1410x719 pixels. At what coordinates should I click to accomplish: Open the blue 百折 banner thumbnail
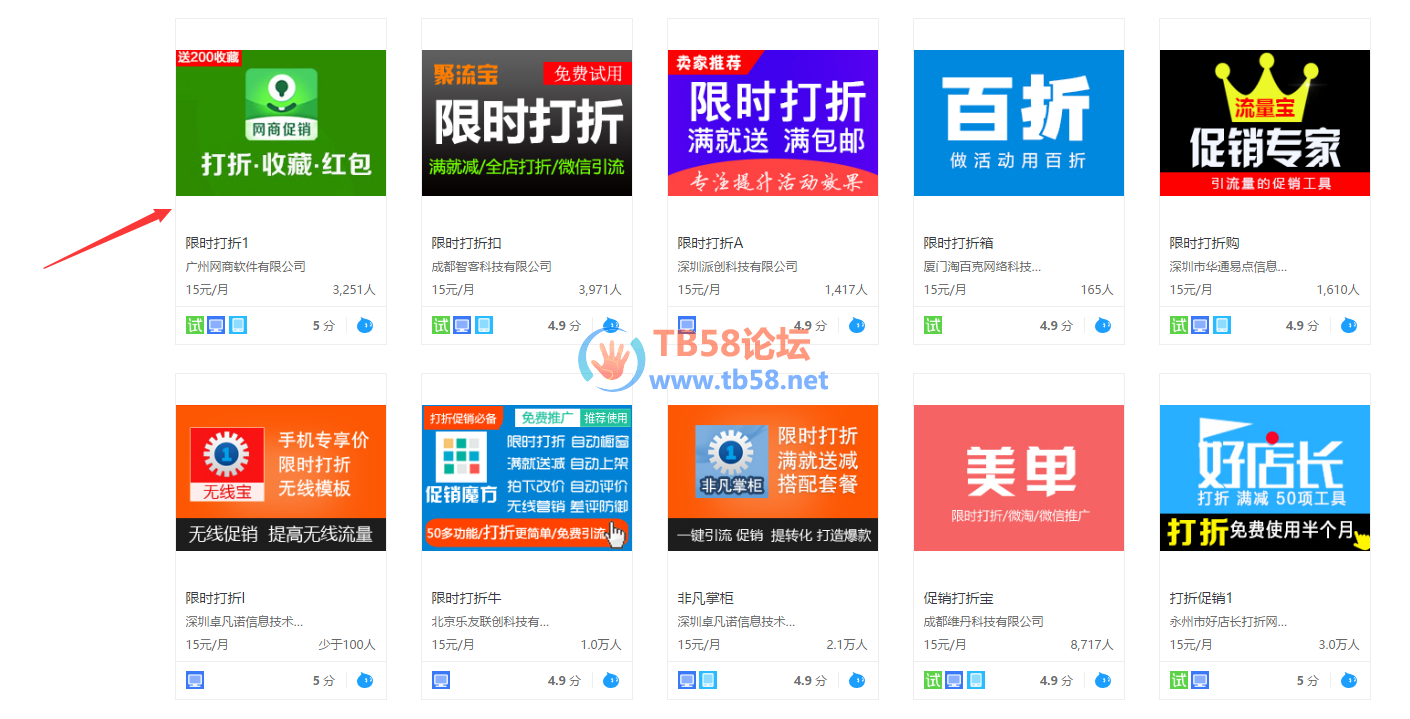tap(1019, 123)
